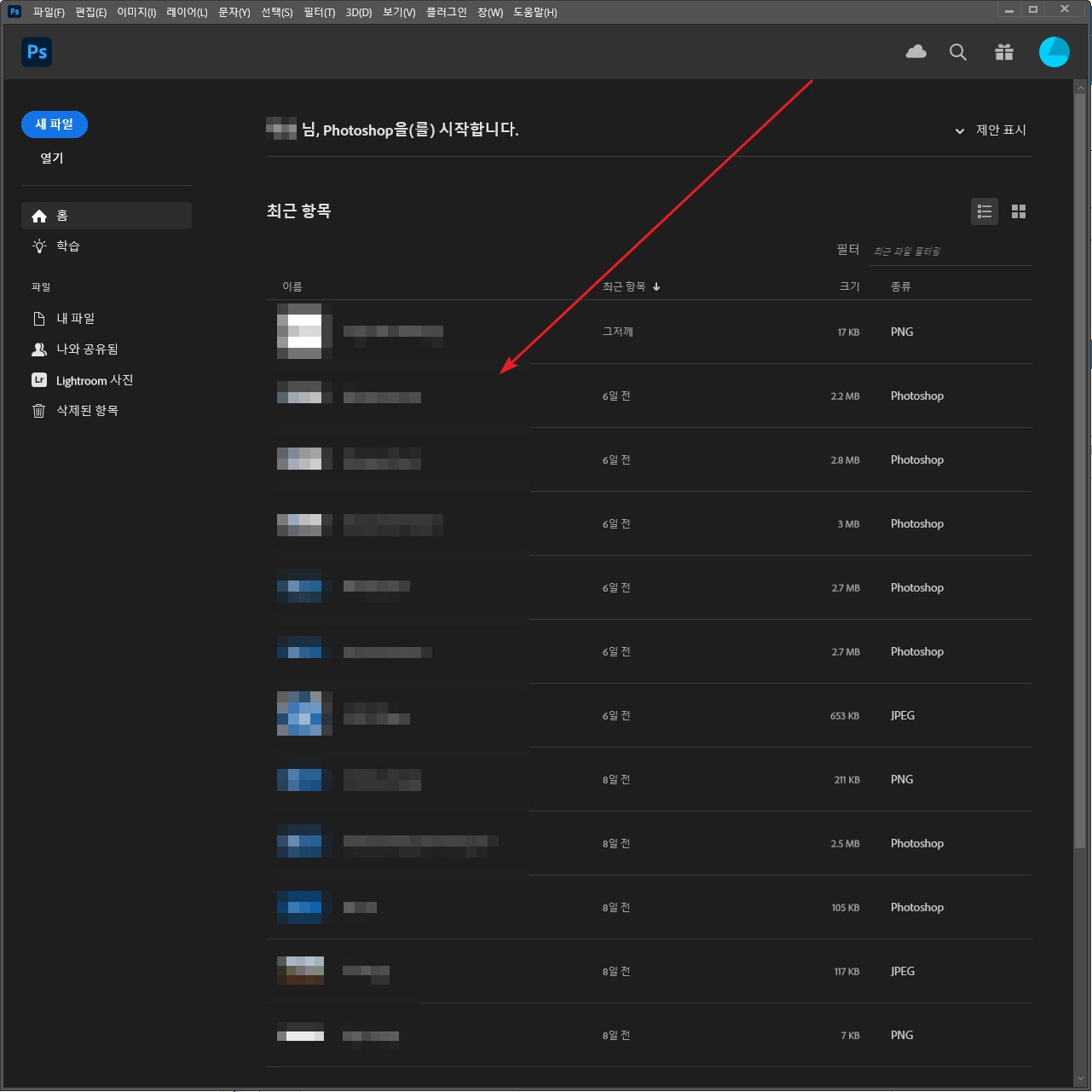Open the What's New gift icon
Image resolution: width=1092 pixels, height=1092 pixels.
pyautogui.click(x=1004, y=52)
